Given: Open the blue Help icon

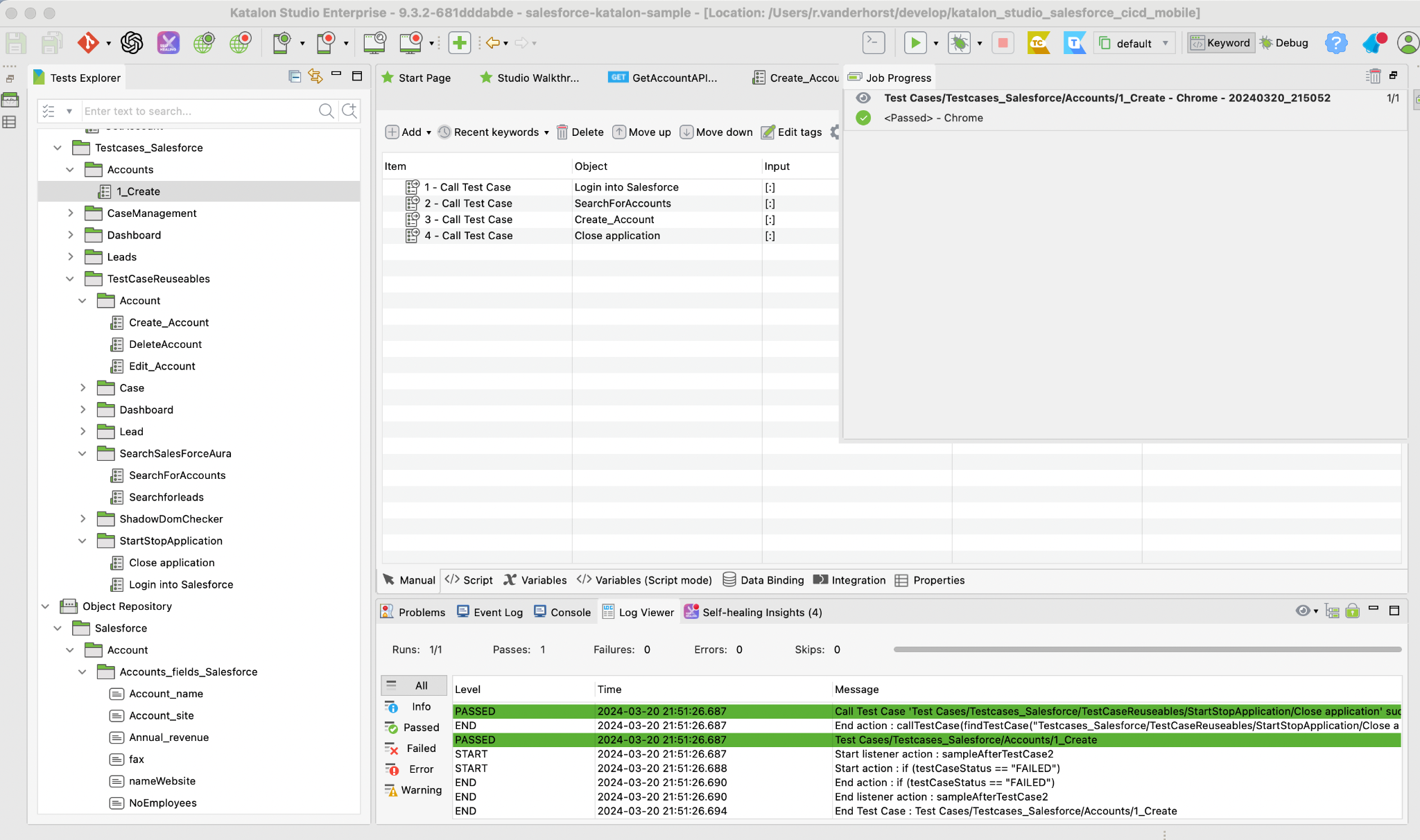Looking at the screenshot, I should click(1335, 43).
